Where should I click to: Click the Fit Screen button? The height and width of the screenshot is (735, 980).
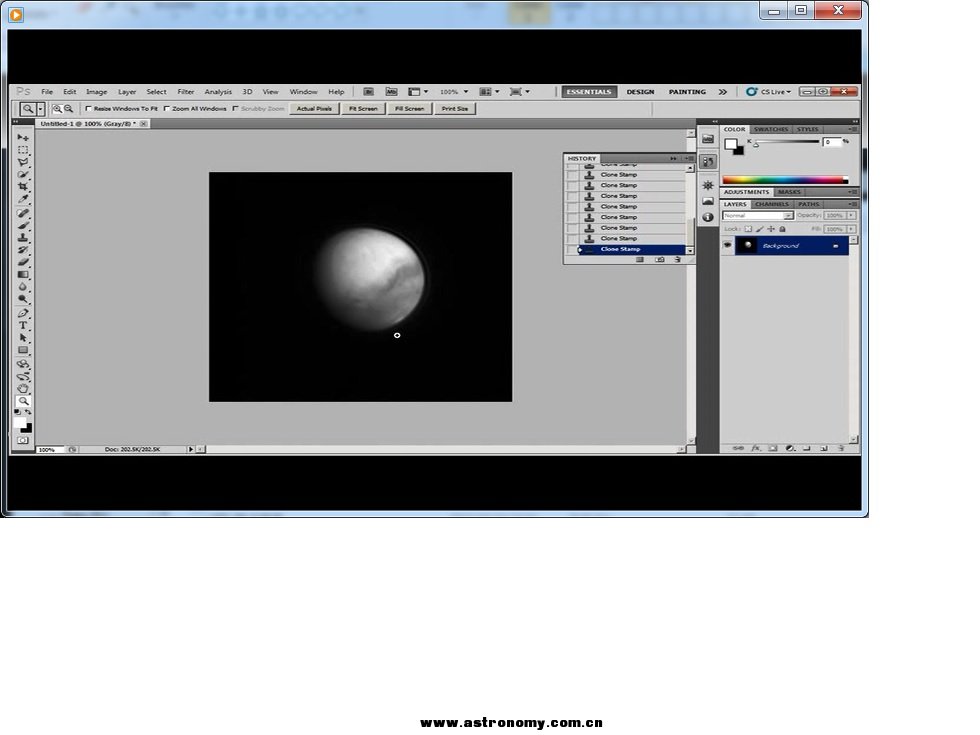363,109
